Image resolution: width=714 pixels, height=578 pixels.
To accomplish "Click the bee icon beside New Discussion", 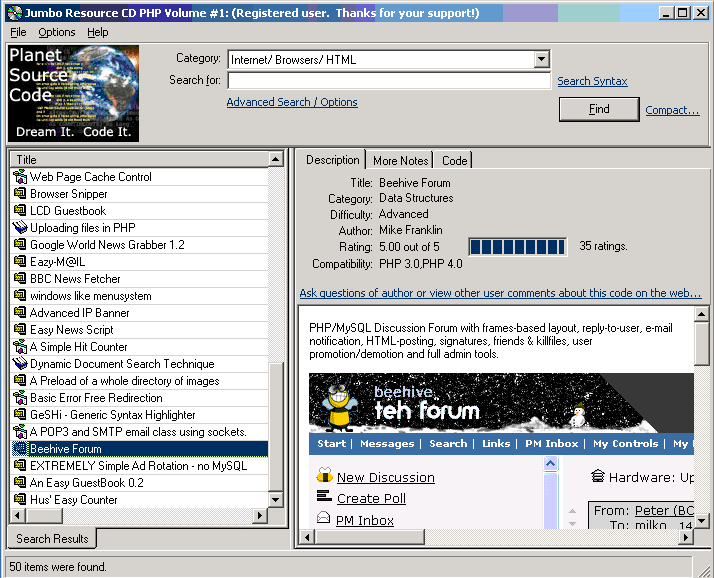I will tap(324, 476).
